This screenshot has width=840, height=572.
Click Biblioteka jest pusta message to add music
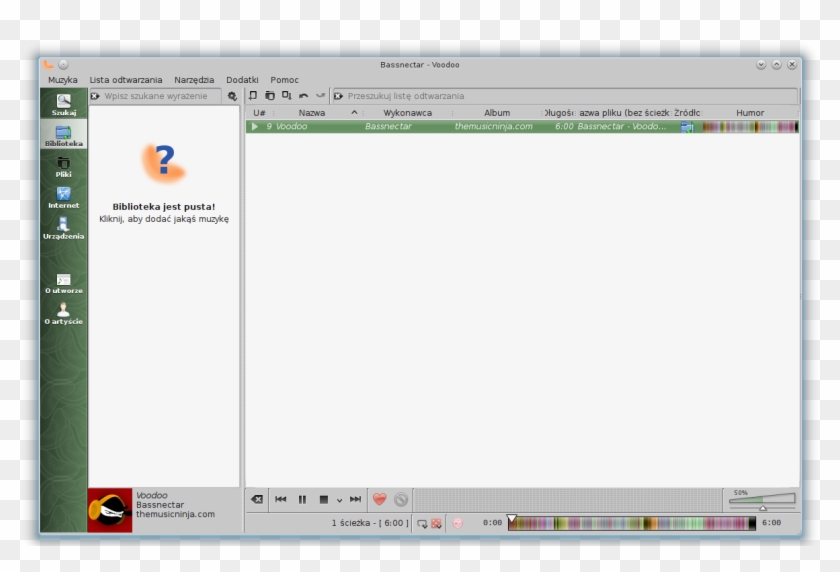pyautogui.click(x=164, y=213)
